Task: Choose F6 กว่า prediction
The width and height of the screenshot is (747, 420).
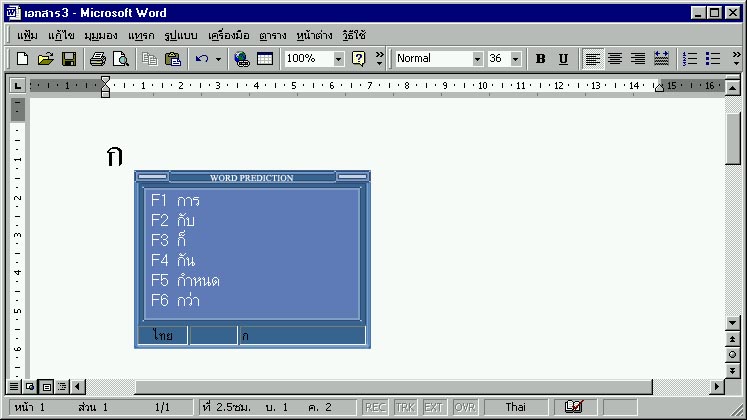Action: [x=175, y=300]
